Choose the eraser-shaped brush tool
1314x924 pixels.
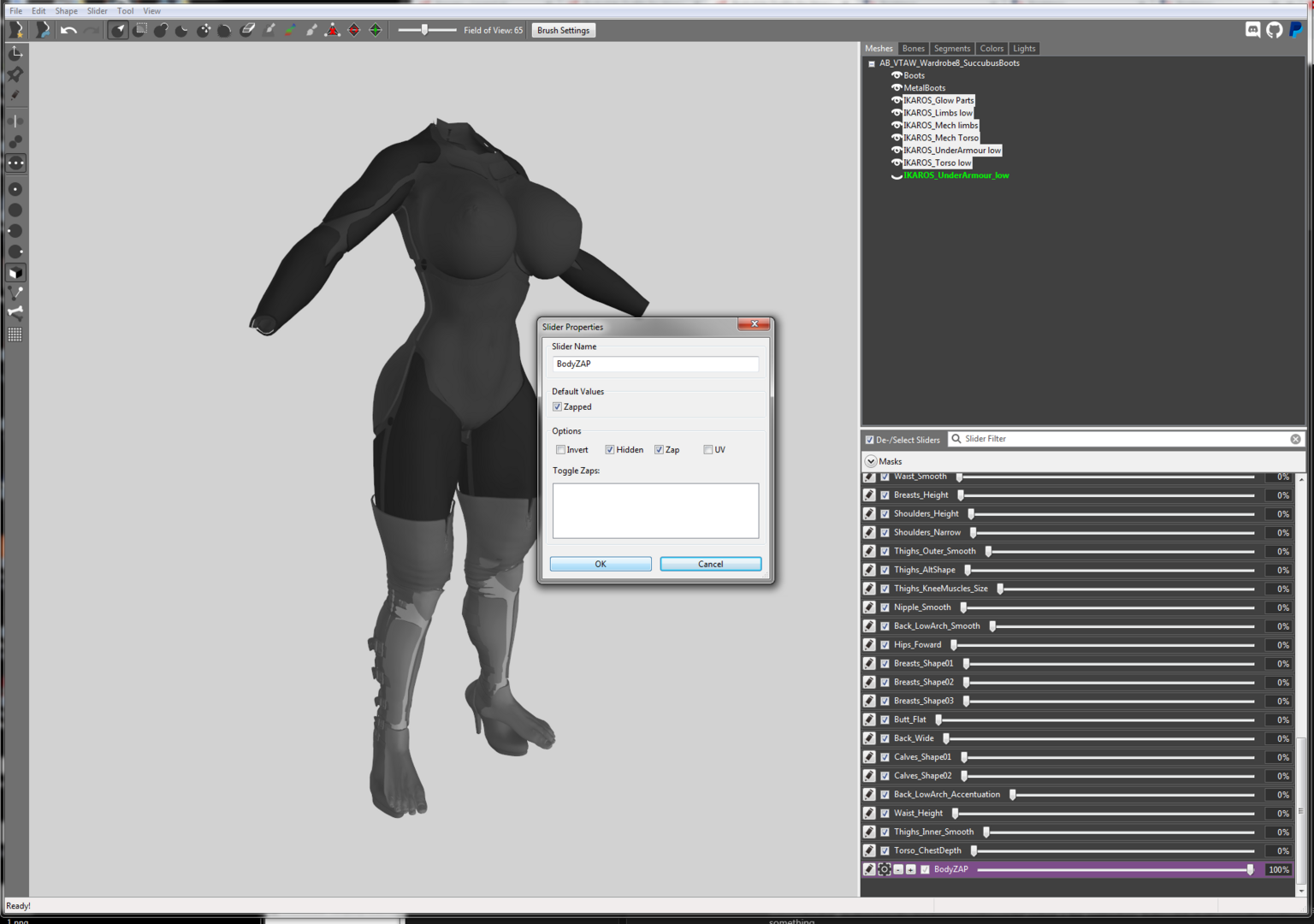(247, 30)
